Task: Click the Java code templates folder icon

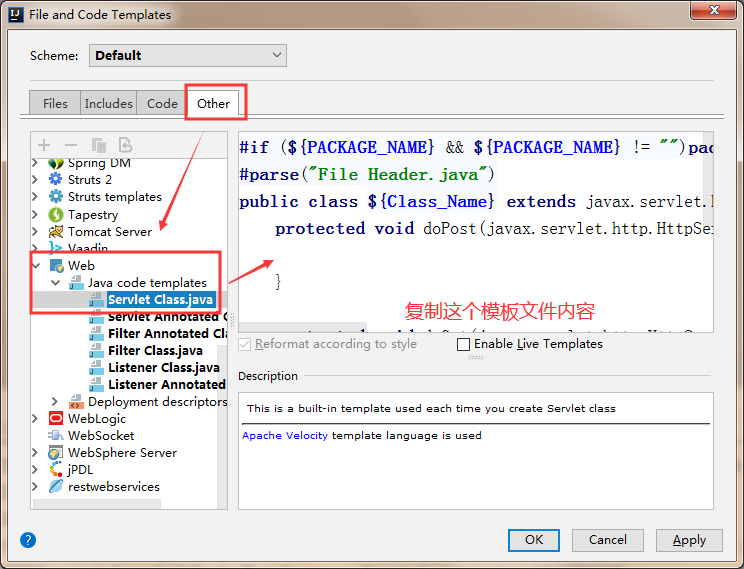Action: [x=76, y=283]
